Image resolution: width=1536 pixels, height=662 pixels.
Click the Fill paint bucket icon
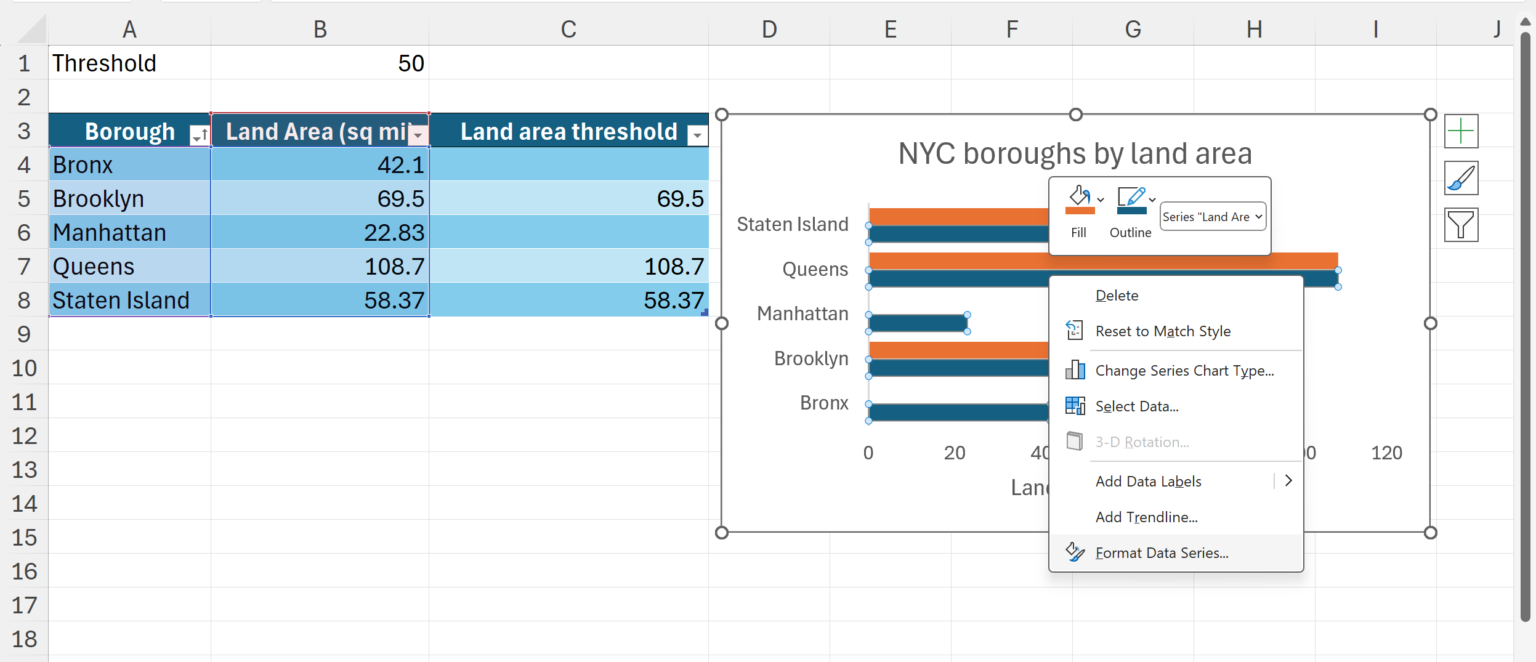pos(1078,200)
